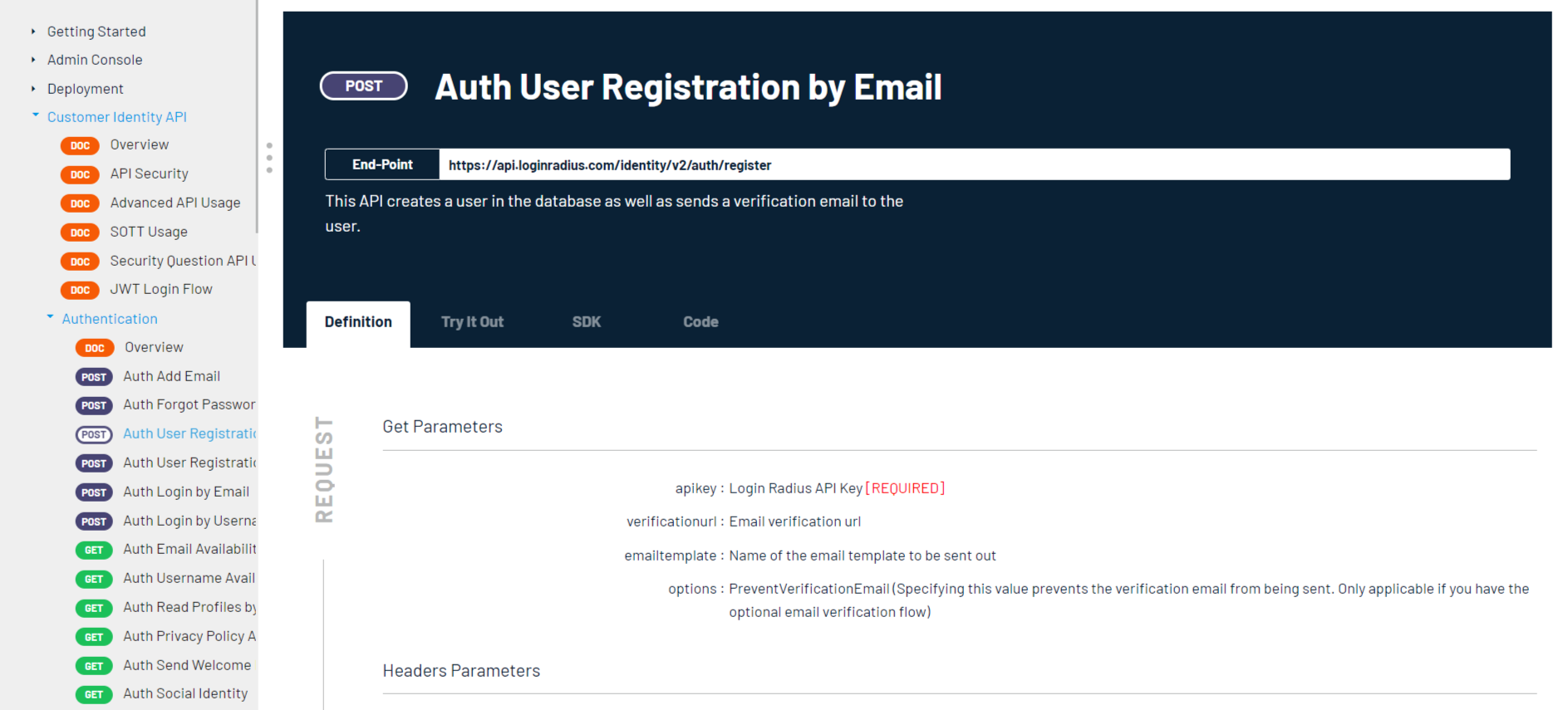Click the DOC badge beside API Security
Image resolution: width=1568 pixels, height=710 pixels.
point(80,174)
